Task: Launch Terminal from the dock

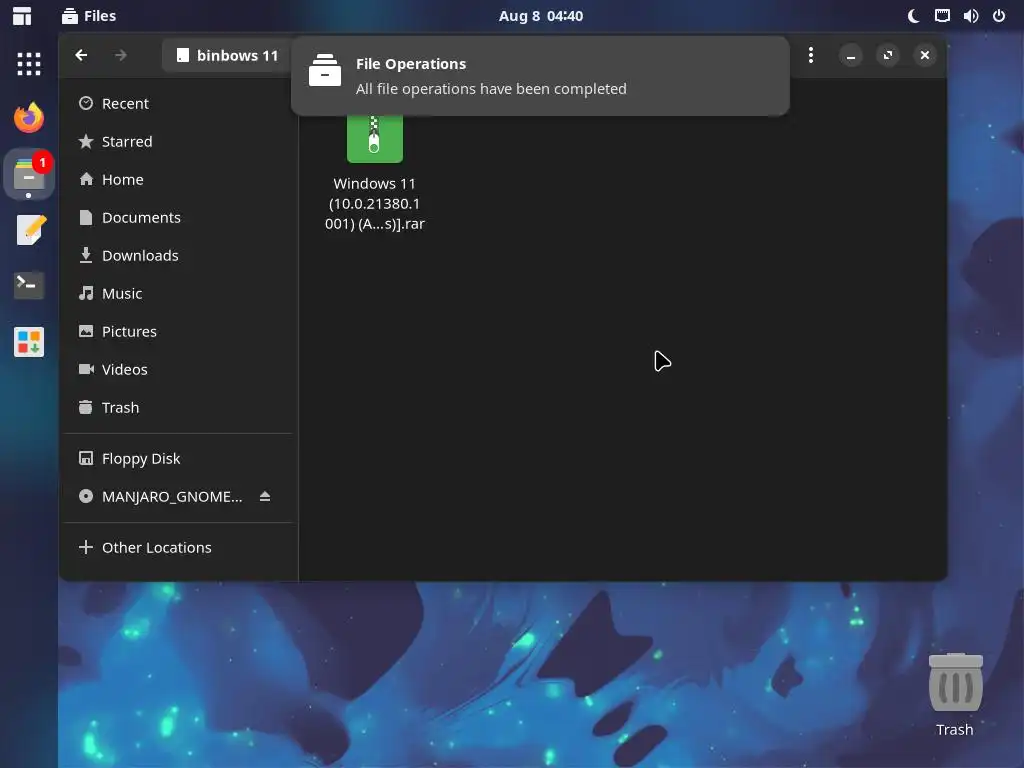Action: point(29,285)
